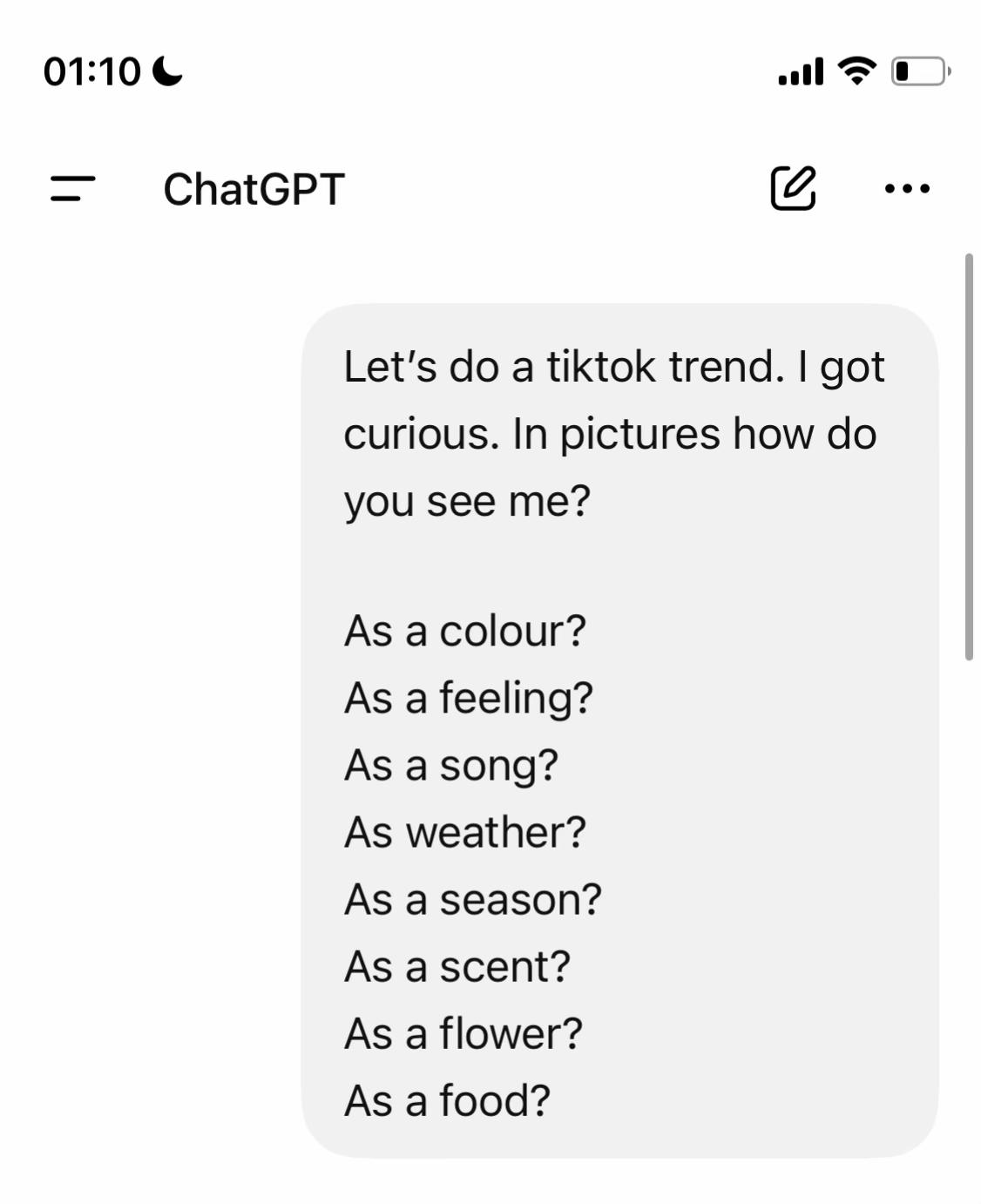The height and width of the screenshot is (1204, 981).
Task: Tap the crescent moon Focus icon
Action: [167, 71]
